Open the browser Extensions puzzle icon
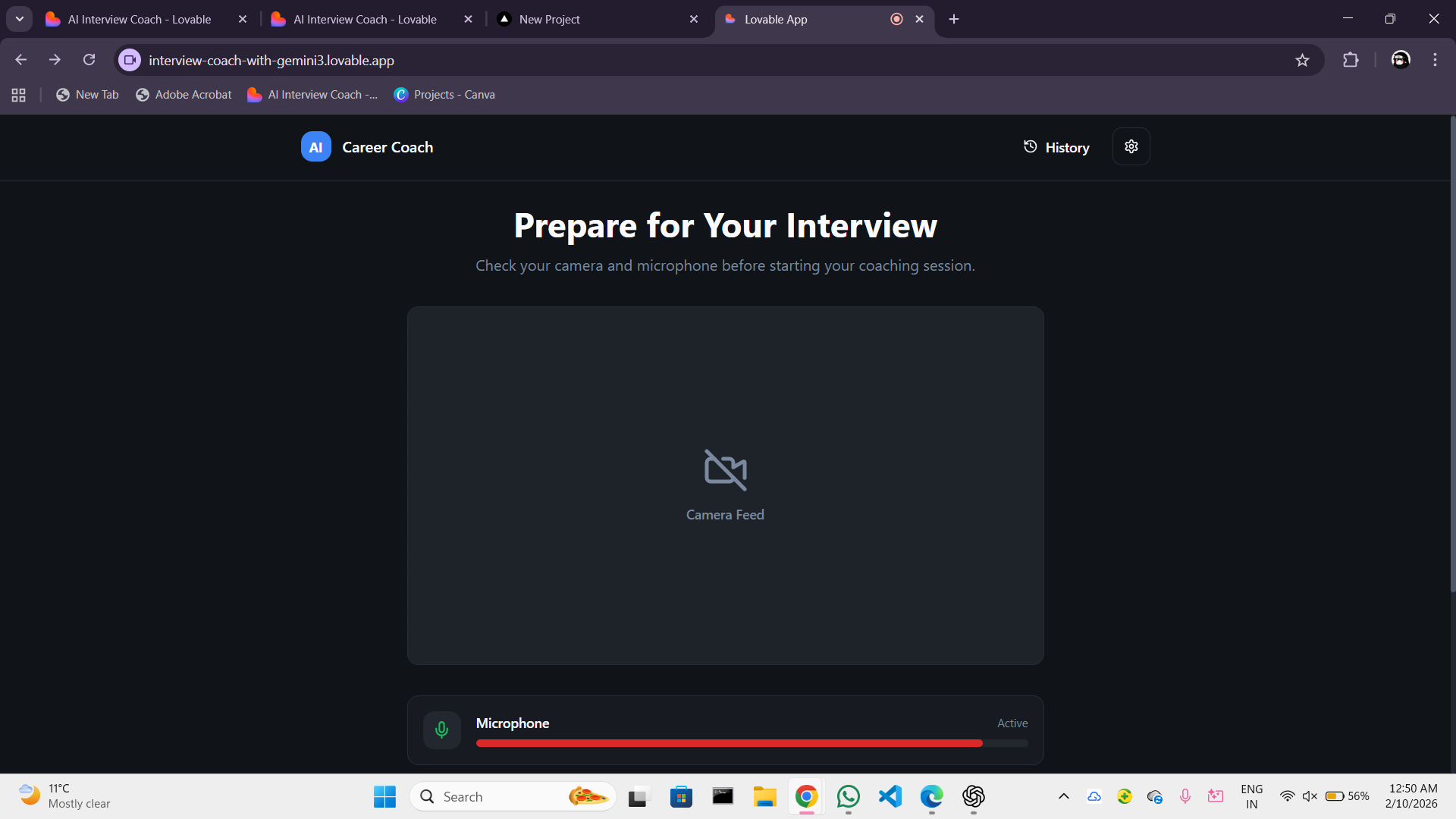The image size is (1456, 819). 1351,60
